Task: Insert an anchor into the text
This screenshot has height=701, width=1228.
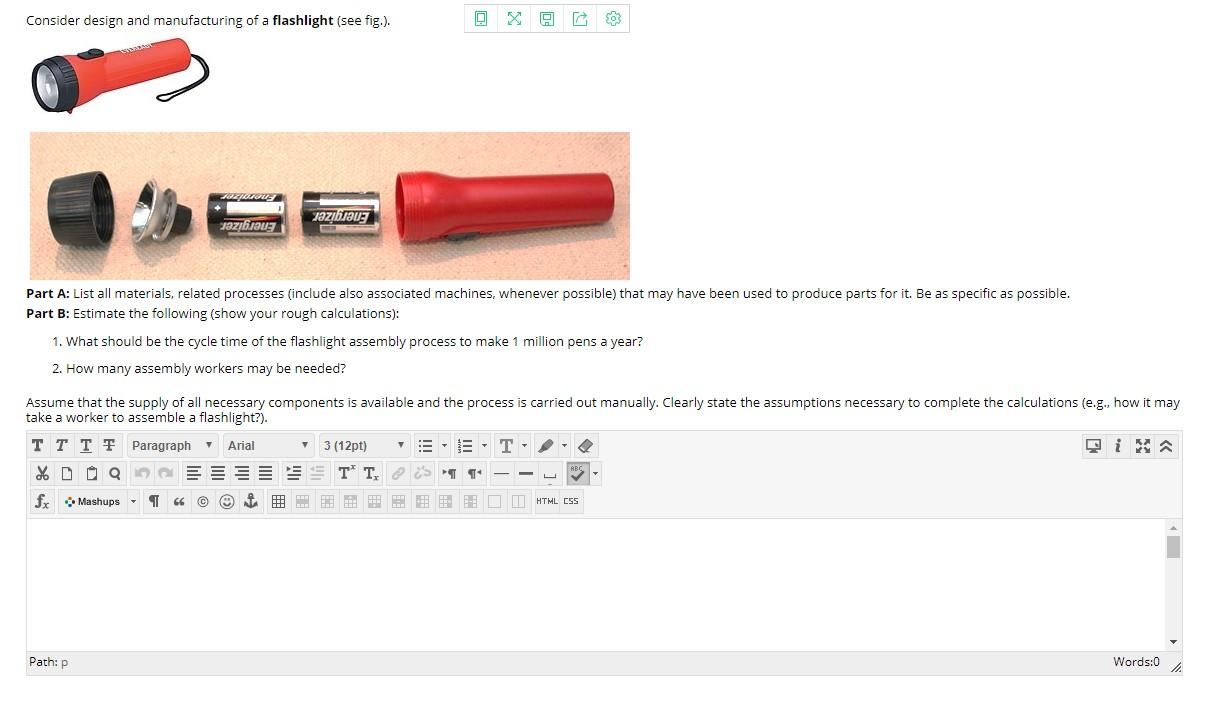Action: click(251, 501)
